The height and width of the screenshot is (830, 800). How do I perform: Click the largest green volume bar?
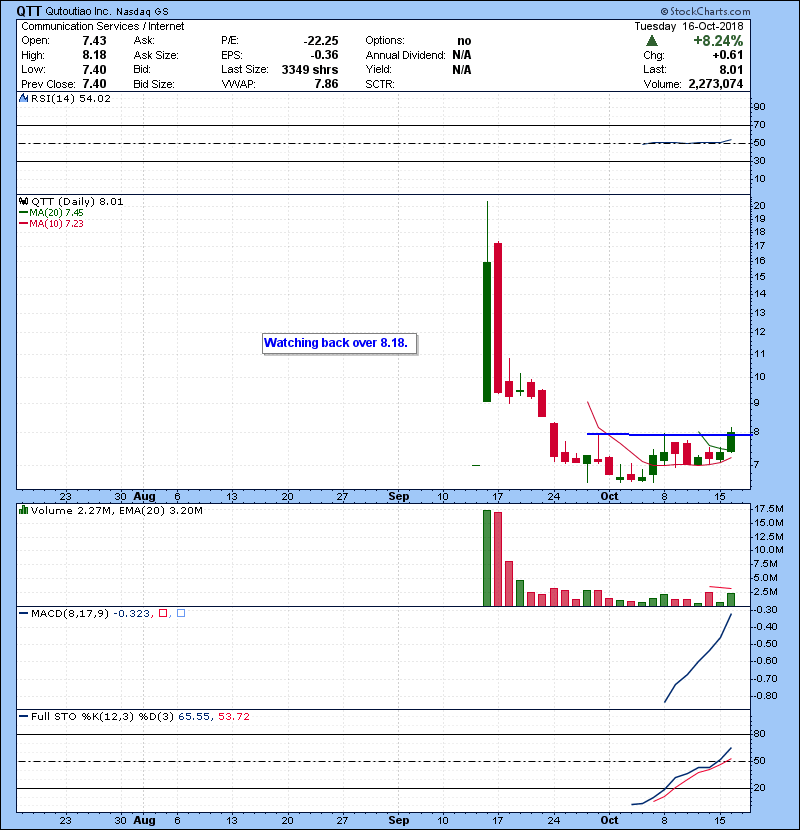click(487, 558)
